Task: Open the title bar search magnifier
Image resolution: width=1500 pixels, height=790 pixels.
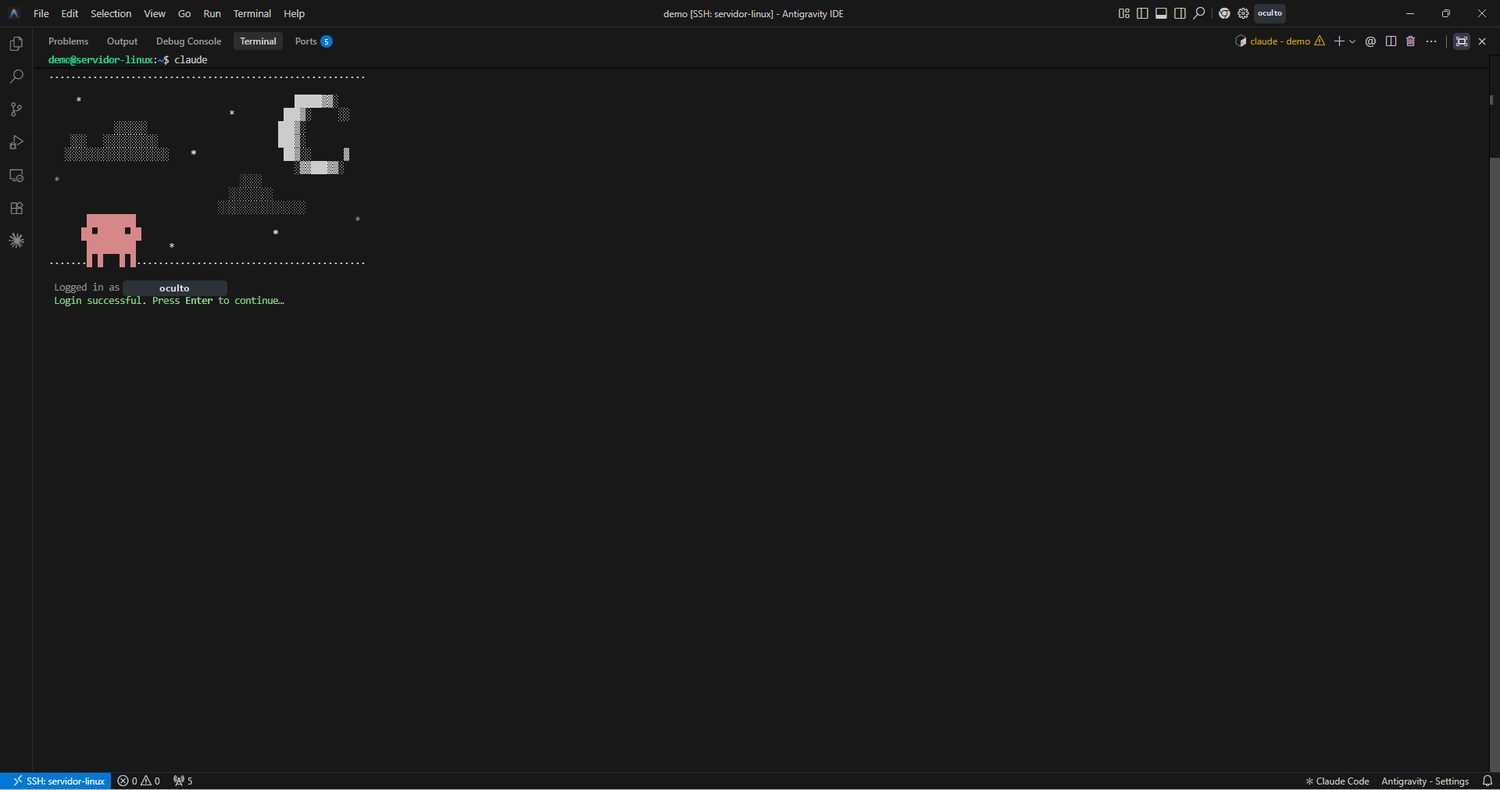Action: point(1199,13)
